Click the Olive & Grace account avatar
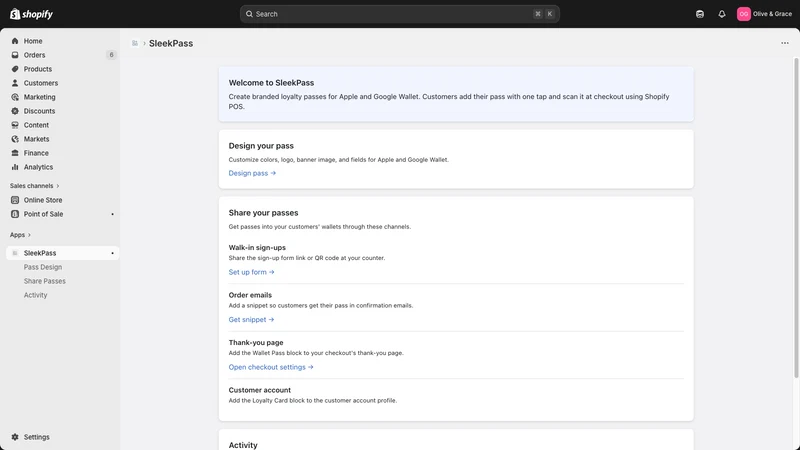This screenshot has height=450, width=800. [743, 14]
